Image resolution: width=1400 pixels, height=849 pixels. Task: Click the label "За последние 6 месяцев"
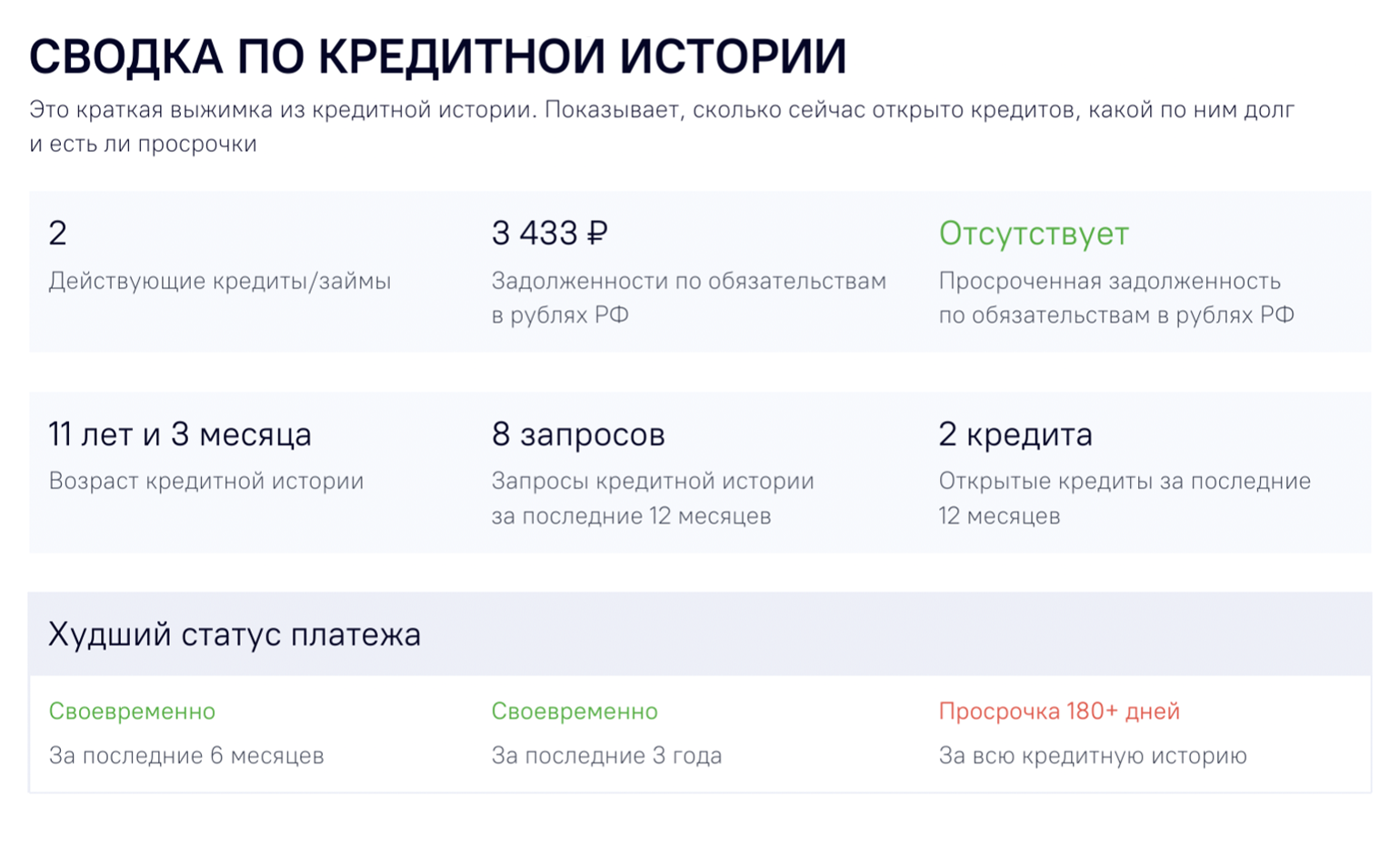[x=186, y=755]
